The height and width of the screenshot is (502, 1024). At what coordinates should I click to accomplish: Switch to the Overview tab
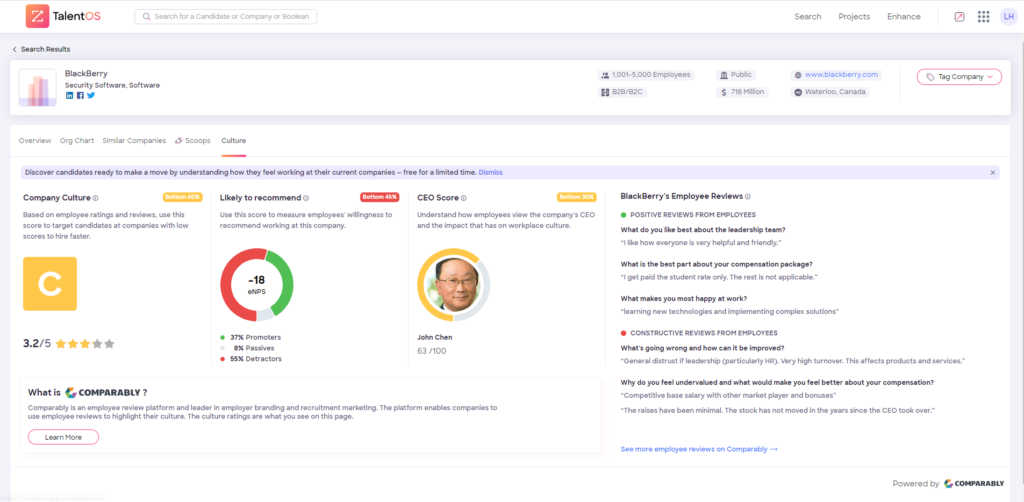pos(35,140)
